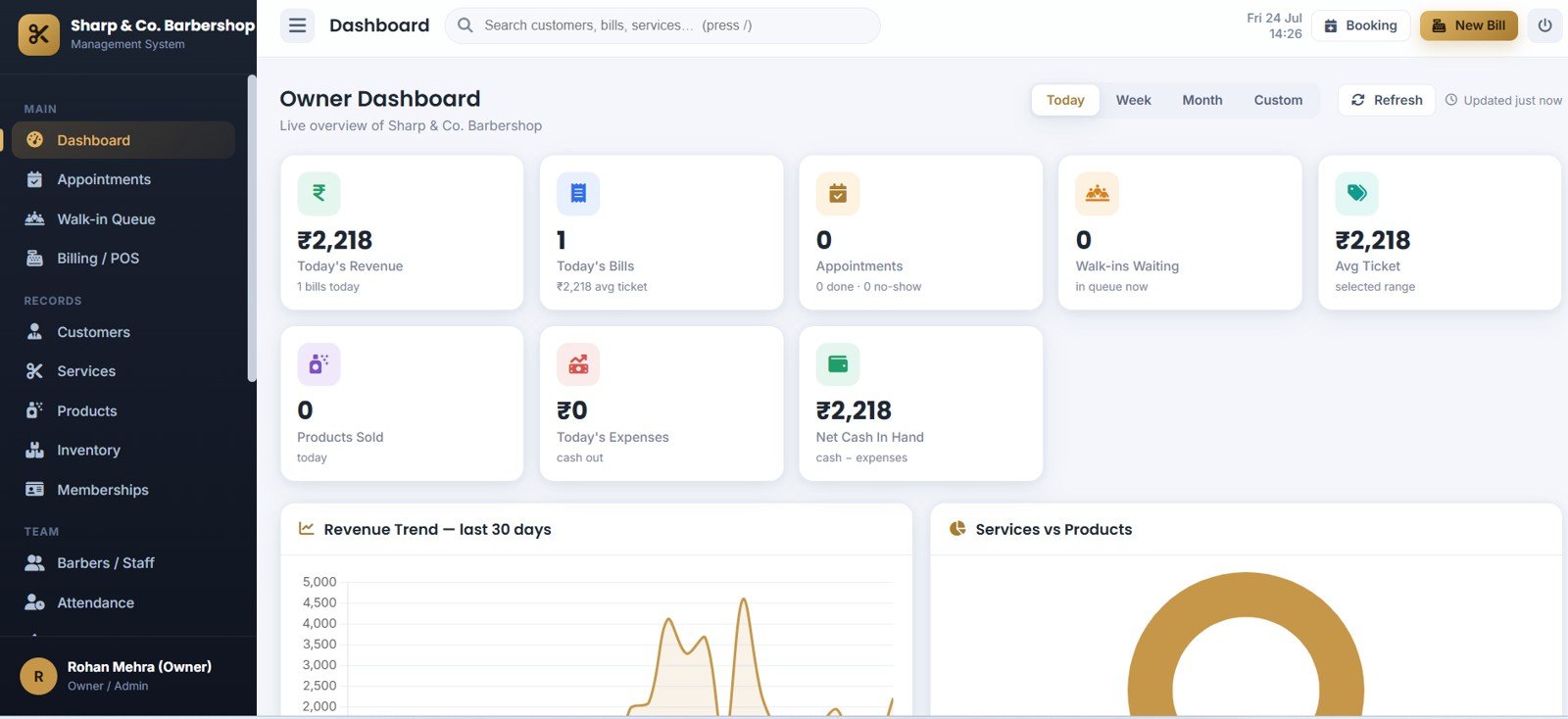Click the Services scissors icon in sidebar
Screen dimensions: 1568x719
pos(35,371)
